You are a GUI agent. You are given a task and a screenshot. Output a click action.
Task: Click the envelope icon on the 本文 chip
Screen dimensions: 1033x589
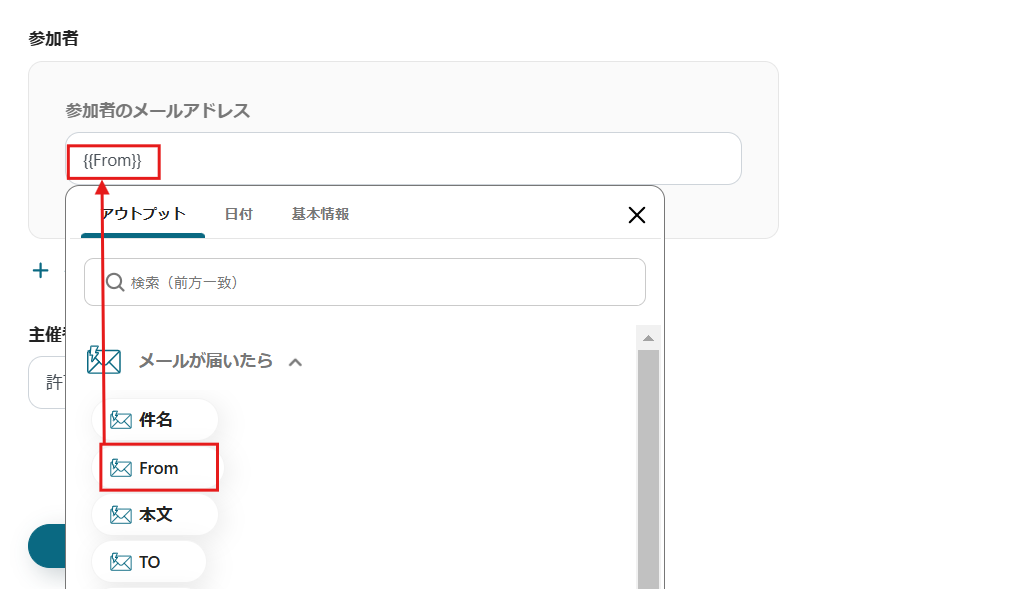coord(122,514)
